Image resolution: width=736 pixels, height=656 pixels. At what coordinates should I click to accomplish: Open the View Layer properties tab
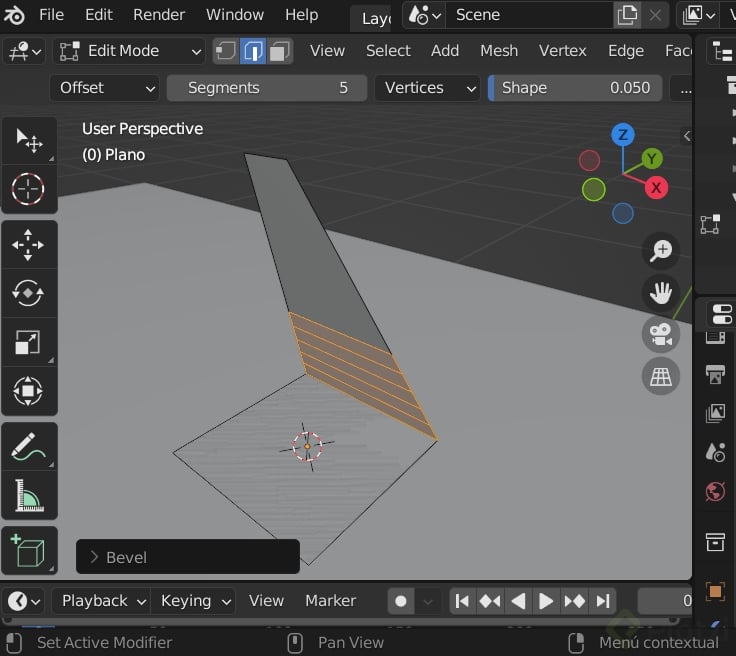[x=715, y=413]
